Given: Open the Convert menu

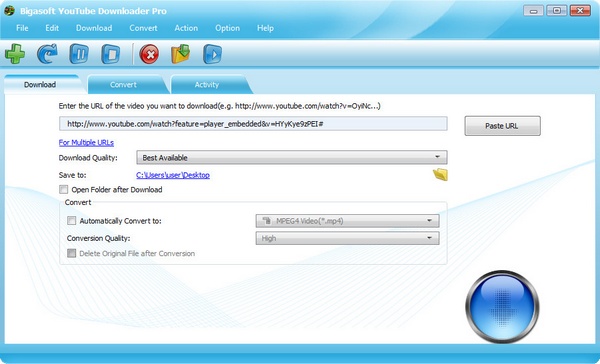Looking at the screenshot, I should click(143, 28).
